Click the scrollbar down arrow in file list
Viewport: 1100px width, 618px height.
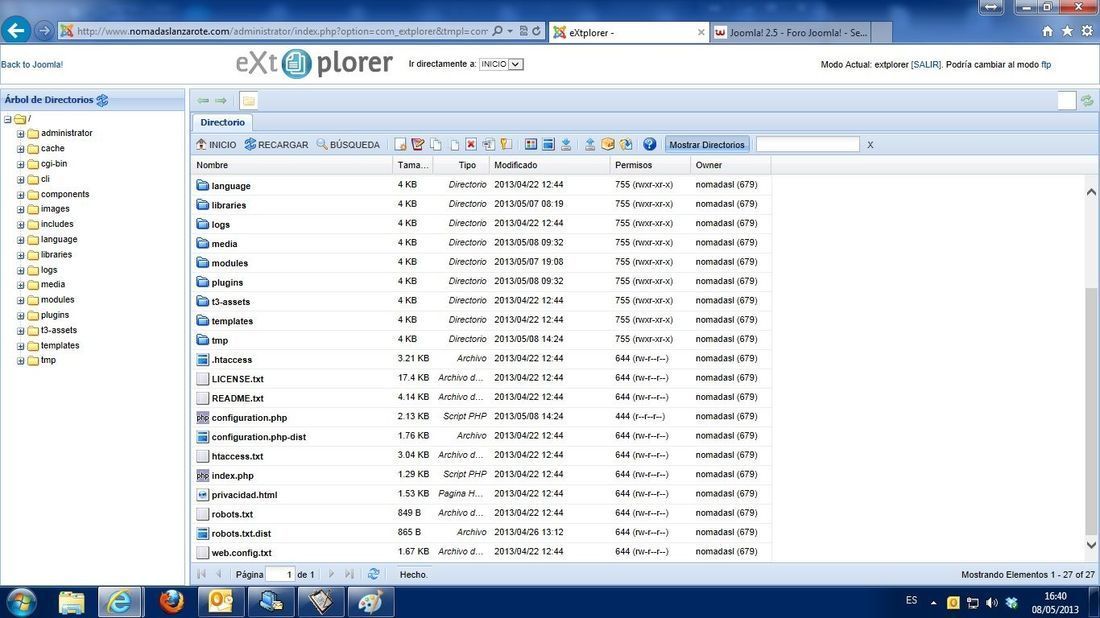point(1091,545)
